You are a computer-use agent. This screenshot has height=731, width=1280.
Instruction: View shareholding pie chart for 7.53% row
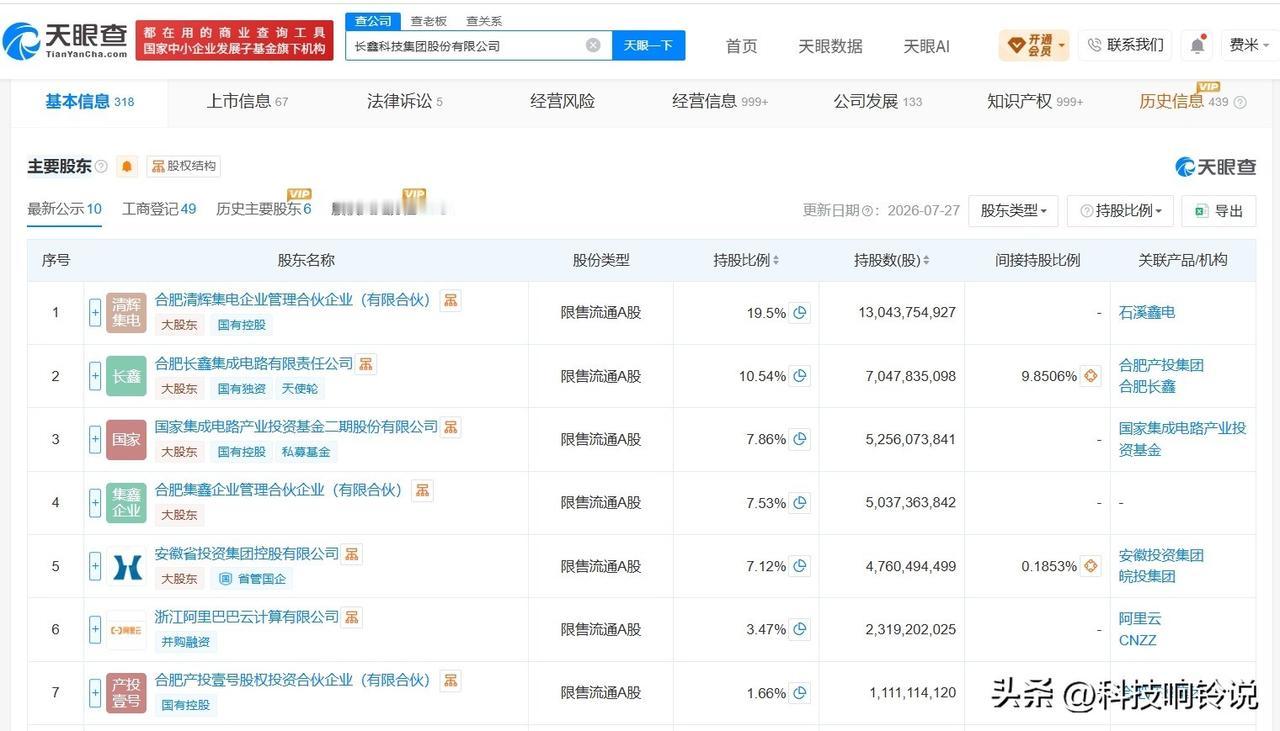800,503
